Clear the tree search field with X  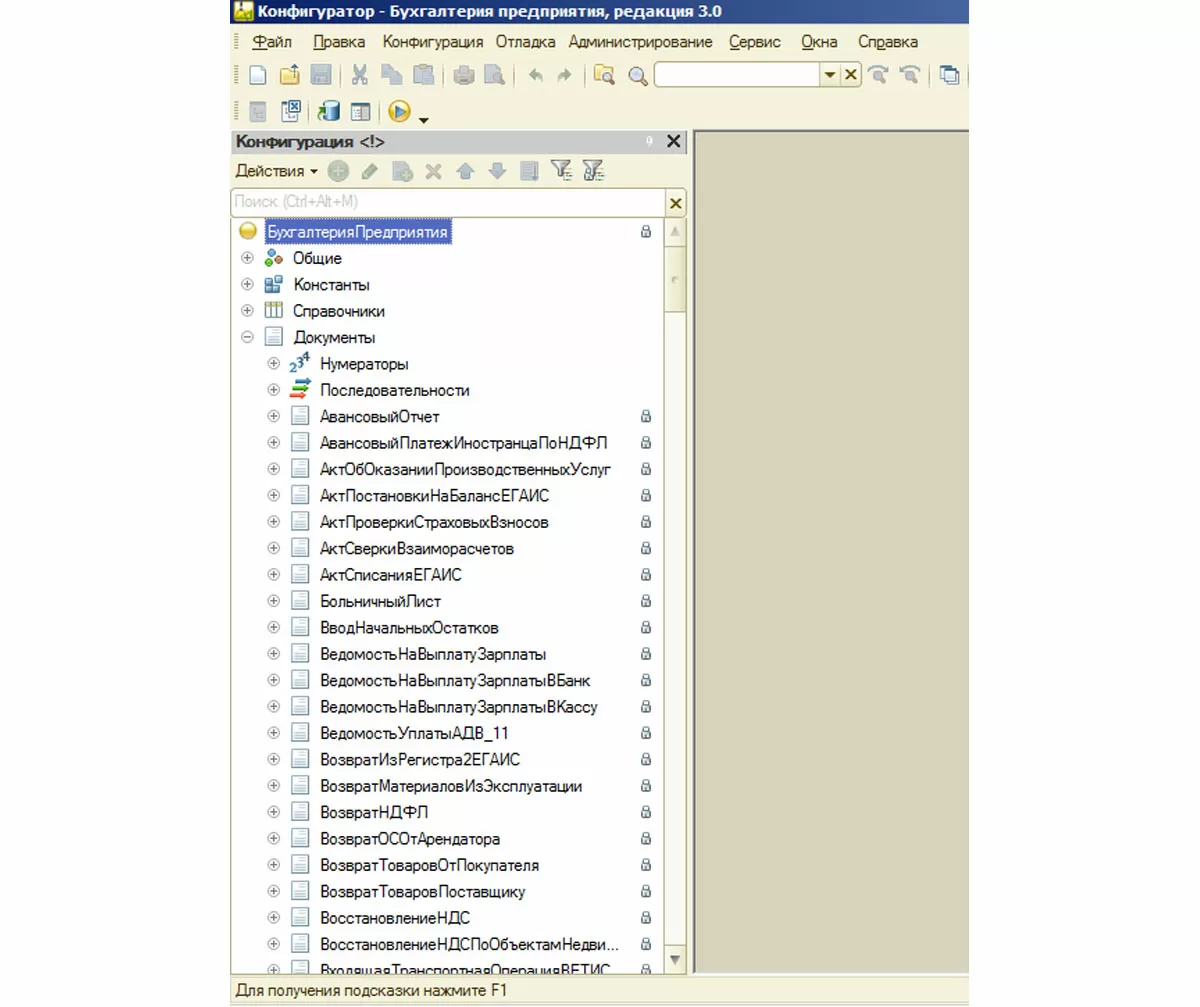pos(676,203)
